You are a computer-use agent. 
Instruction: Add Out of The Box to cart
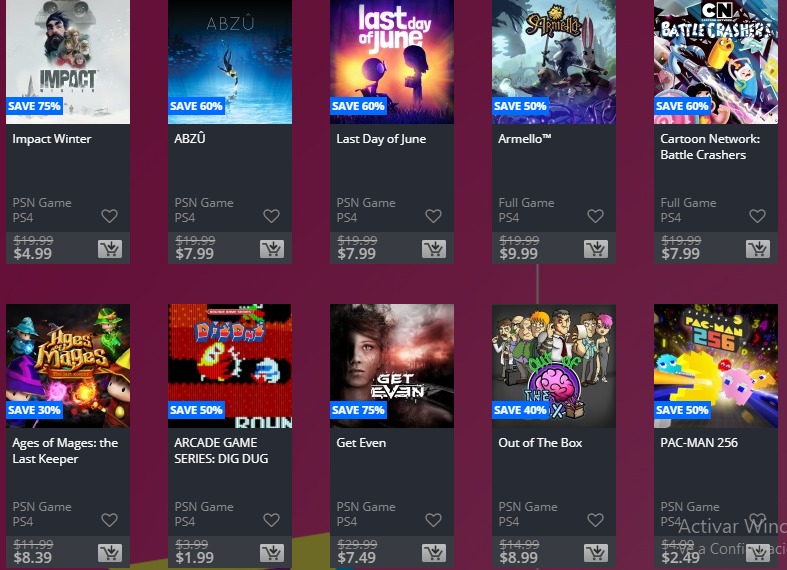(596, 553)
